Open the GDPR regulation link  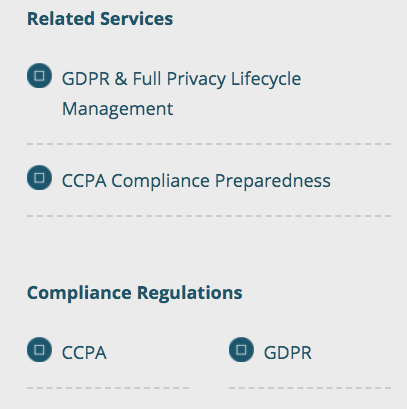point(288,353)
